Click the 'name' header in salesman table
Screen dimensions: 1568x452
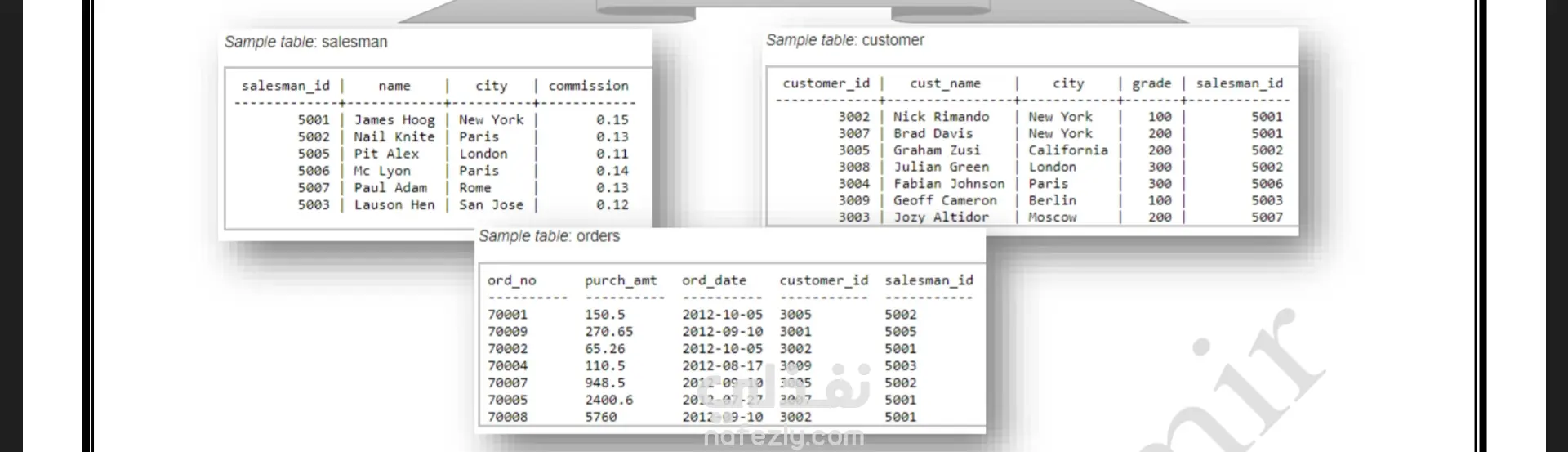point(394,86)
